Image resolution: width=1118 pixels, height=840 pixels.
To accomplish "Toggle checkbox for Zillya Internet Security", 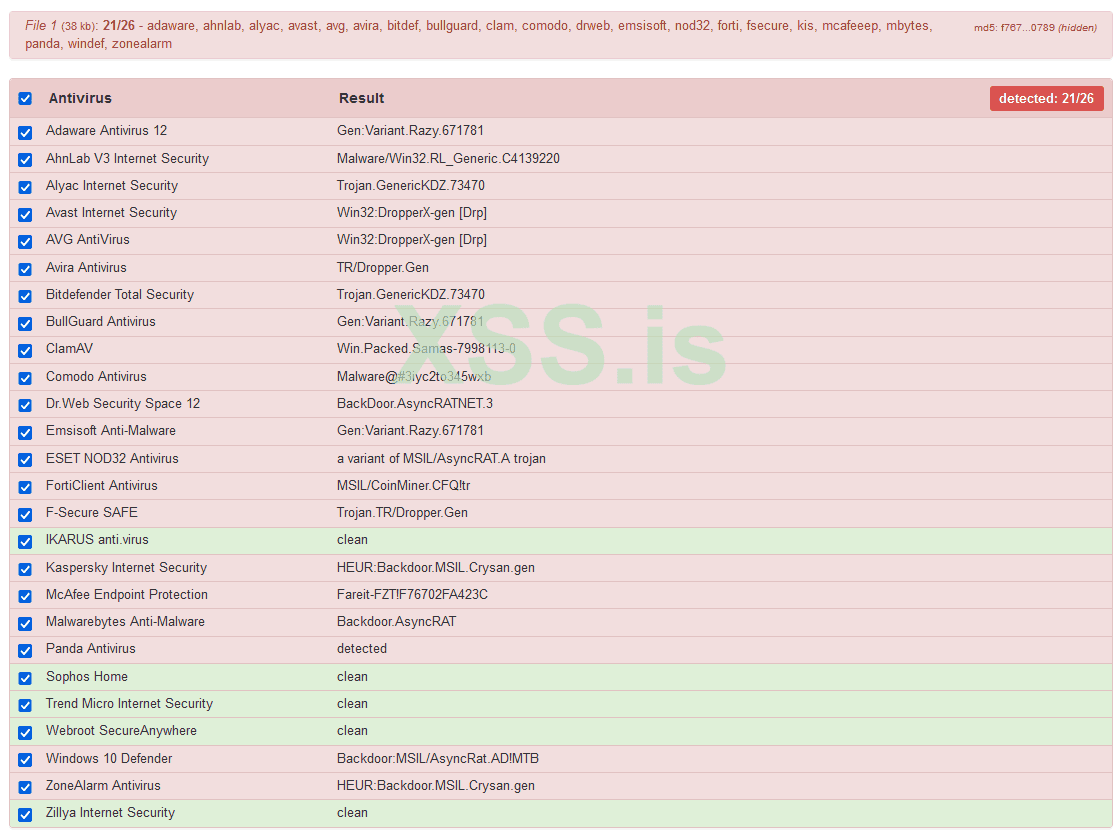I will (25, 814).
